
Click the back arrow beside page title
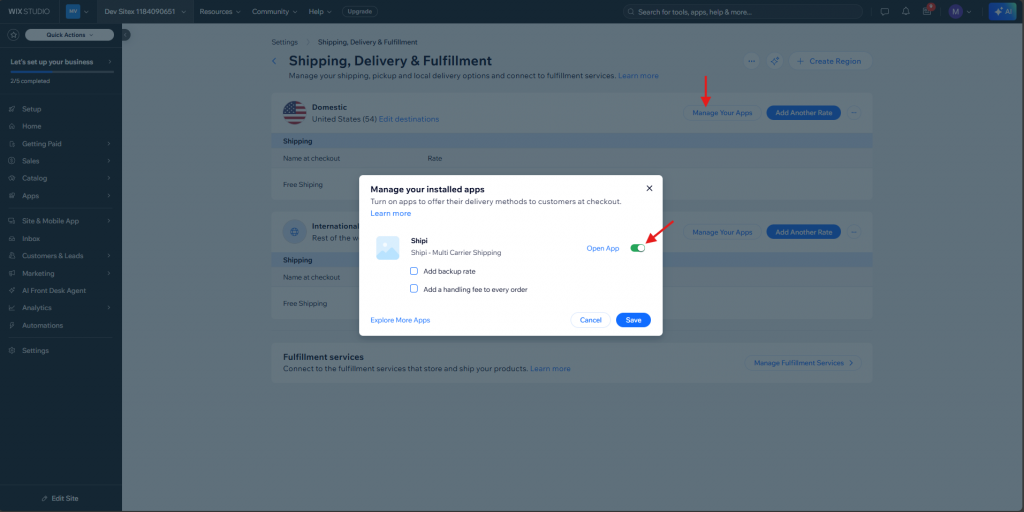[275, 62]
